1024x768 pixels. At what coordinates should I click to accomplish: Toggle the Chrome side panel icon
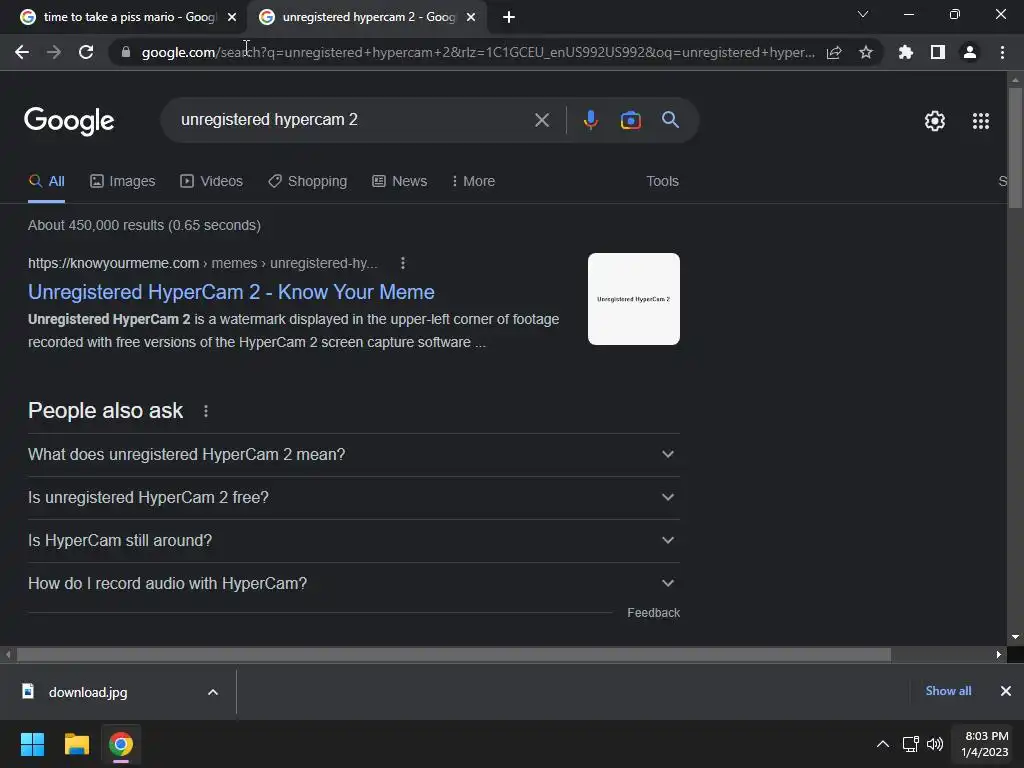[938, 52]
